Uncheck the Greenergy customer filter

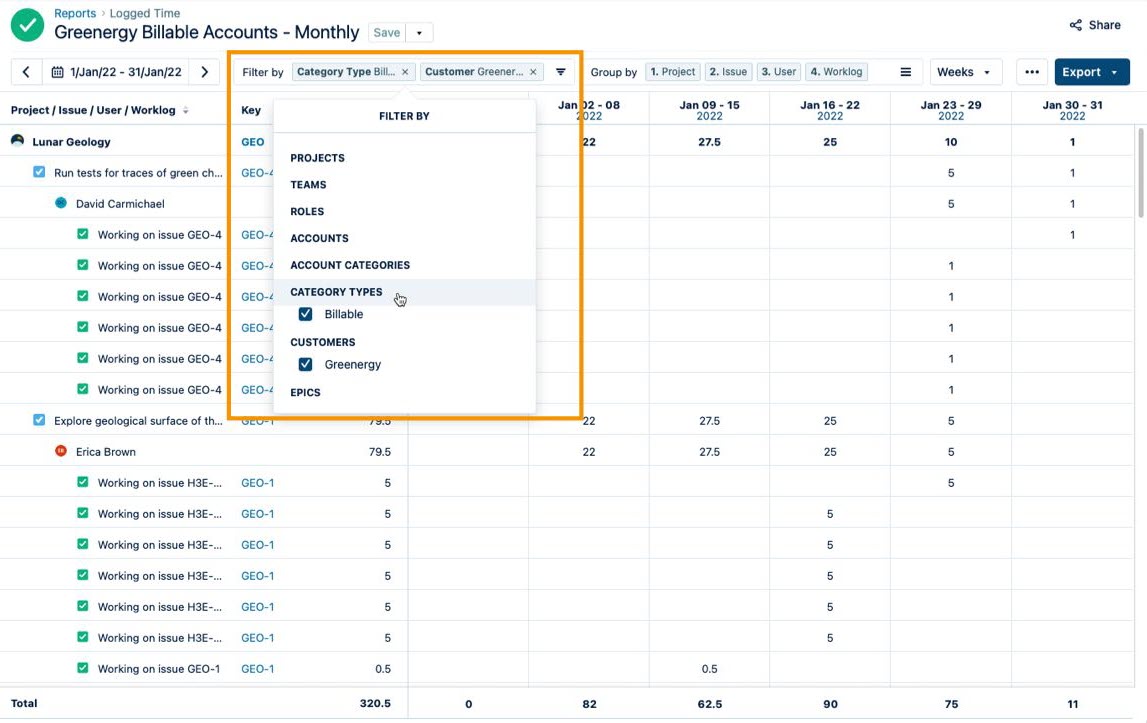(305, 364)
